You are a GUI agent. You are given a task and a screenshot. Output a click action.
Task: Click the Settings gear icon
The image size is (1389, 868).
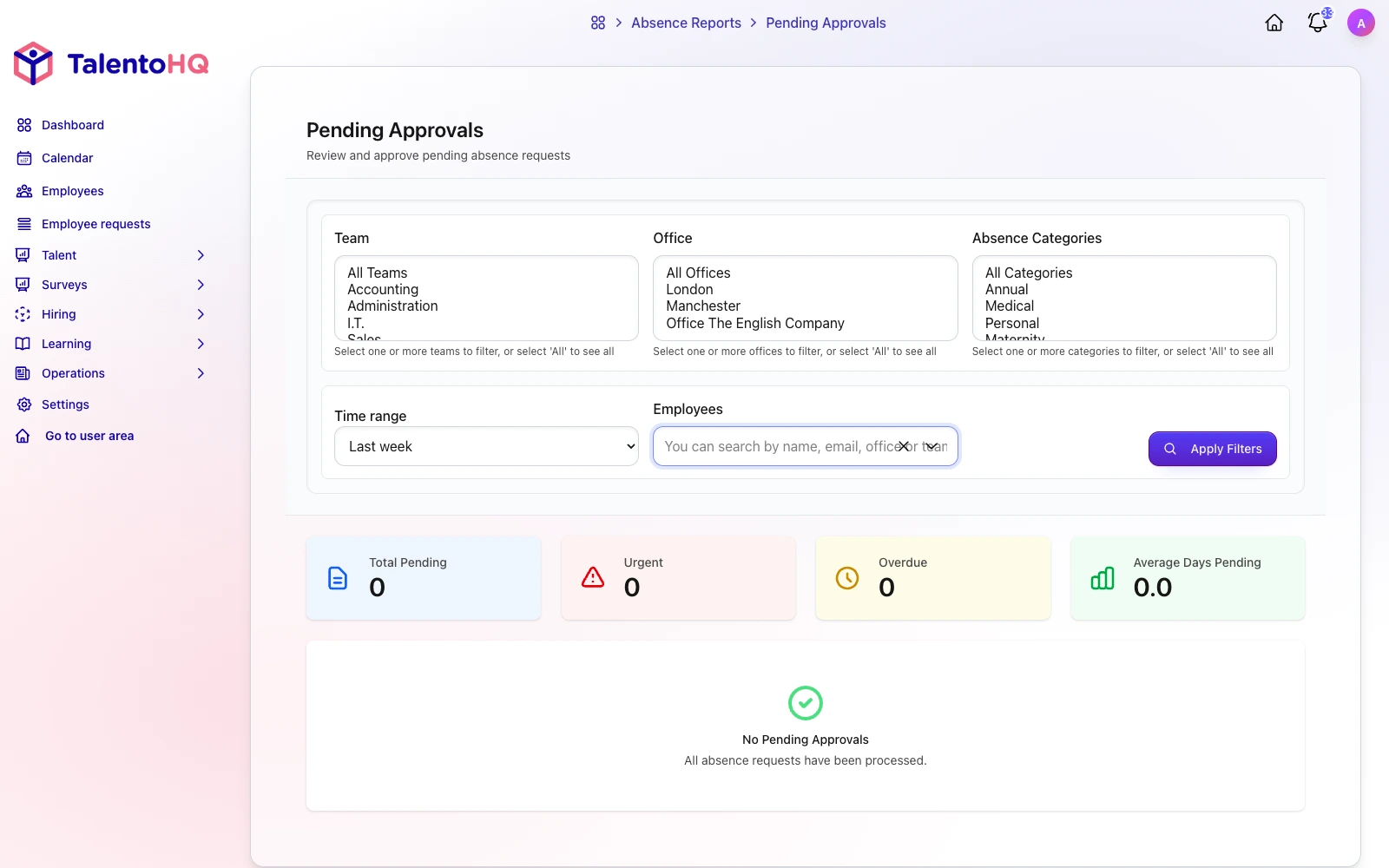coord(24,404)
